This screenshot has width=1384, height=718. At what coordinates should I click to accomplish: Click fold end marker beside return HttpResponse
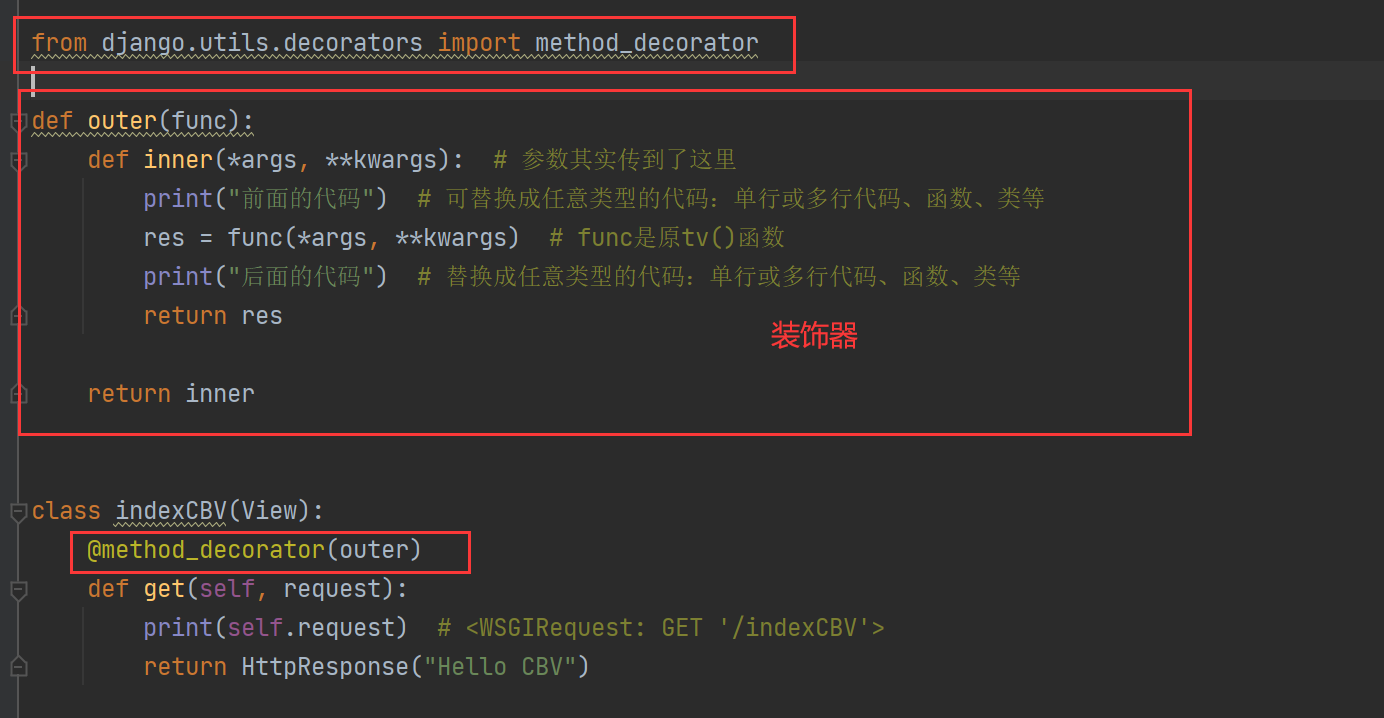coord(18,667)
